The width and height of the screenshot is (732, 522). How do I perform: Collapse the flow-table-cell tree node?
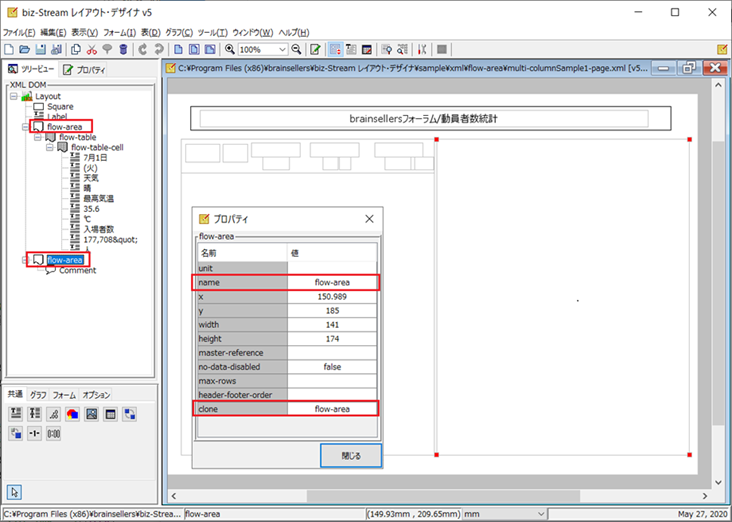pos(50,148)
